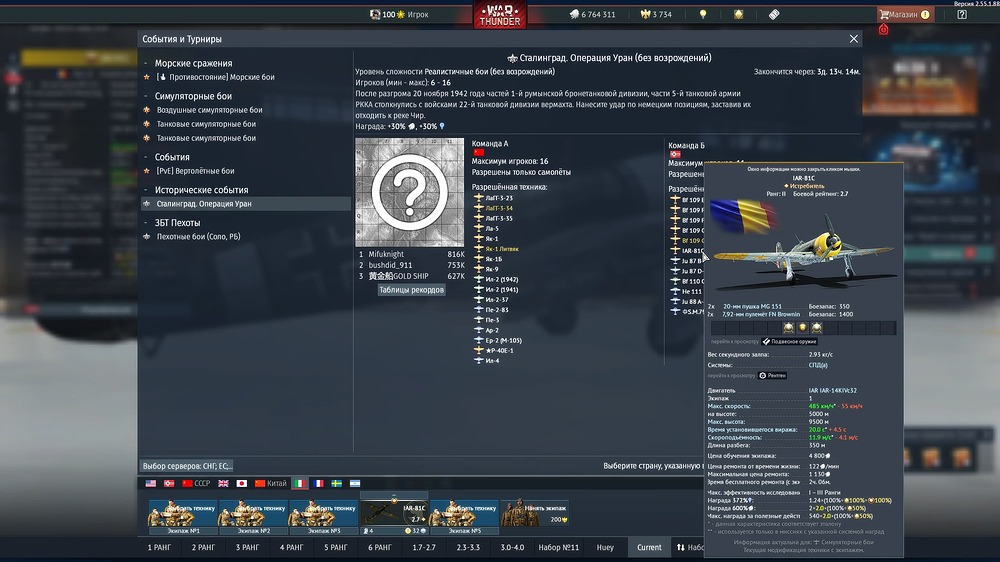Screen dimensions: 1000x562
Task: Close the События и Турниры window
Action: click(853, 39)
